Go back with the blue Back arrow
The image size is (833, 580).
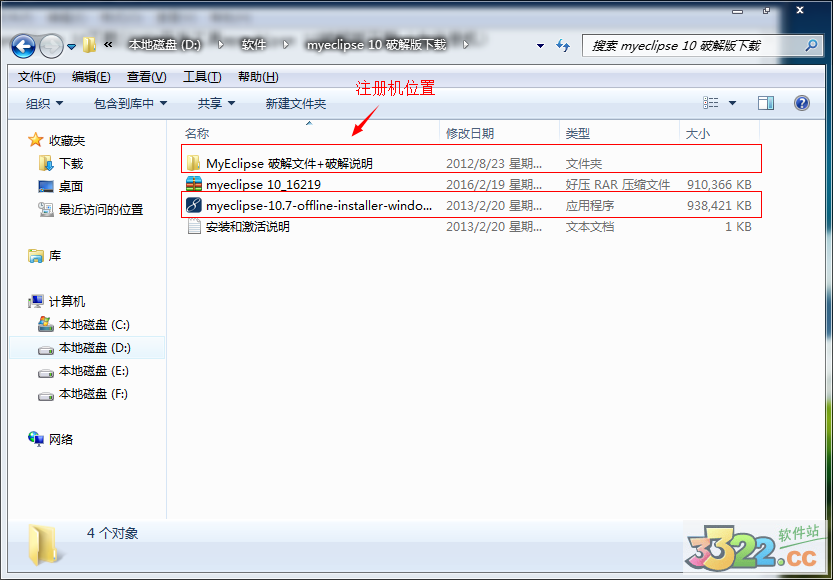[23, 46]
